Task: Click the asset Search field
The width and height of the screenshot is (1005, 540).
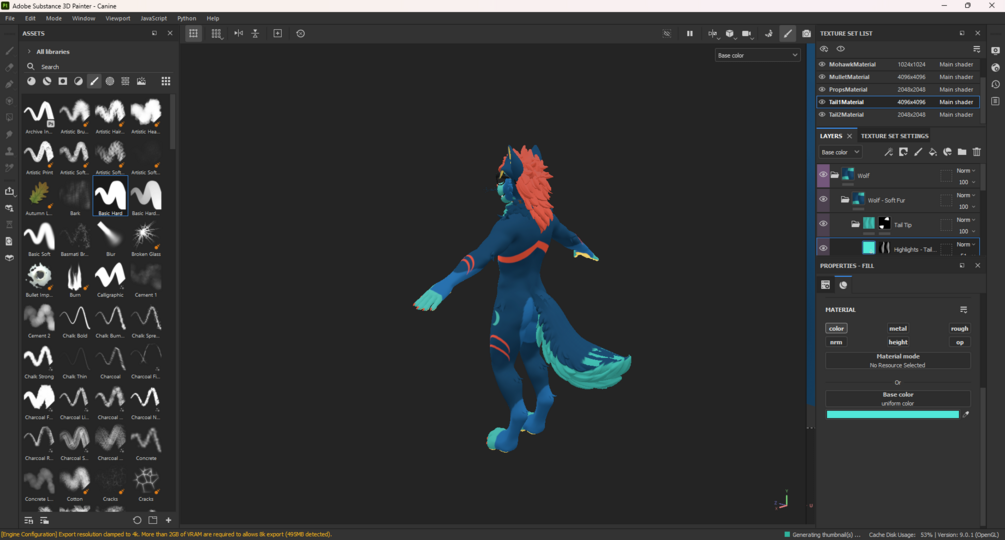Action: pos(96,67)
